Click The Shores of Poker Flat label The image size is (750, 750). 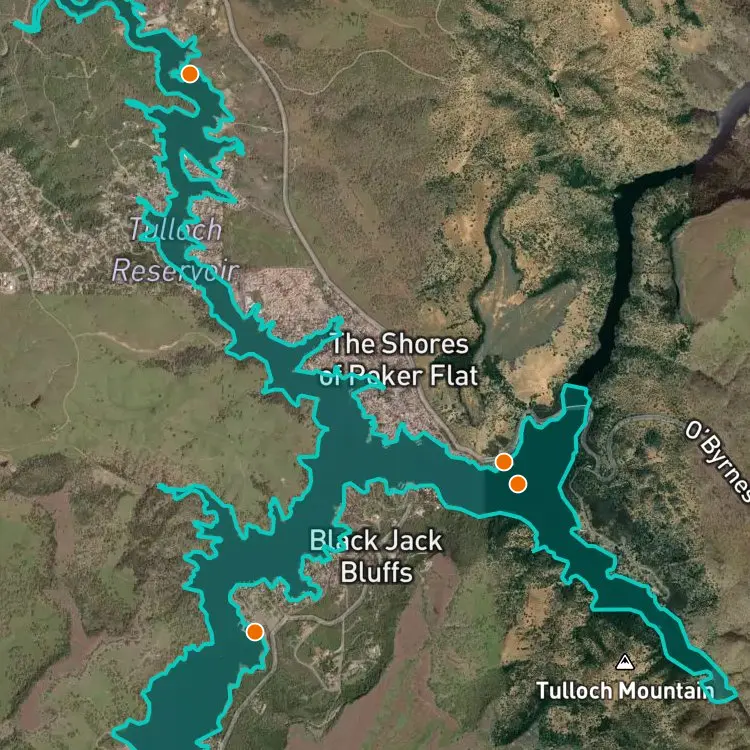tap(398, 360)
